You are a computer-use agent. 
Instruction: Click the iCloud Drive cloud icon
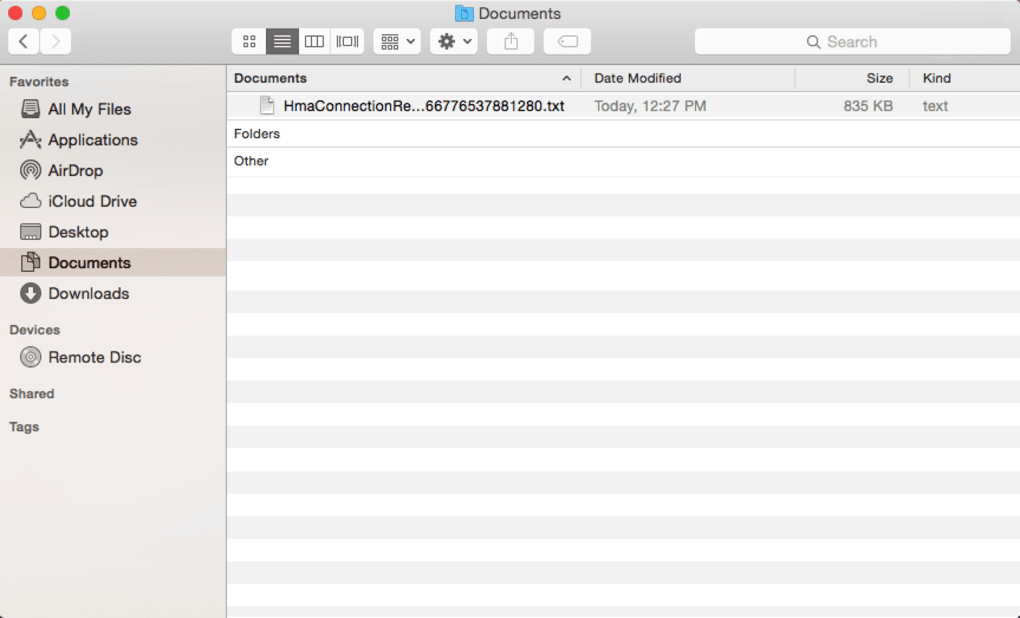(x=30, y=201)
